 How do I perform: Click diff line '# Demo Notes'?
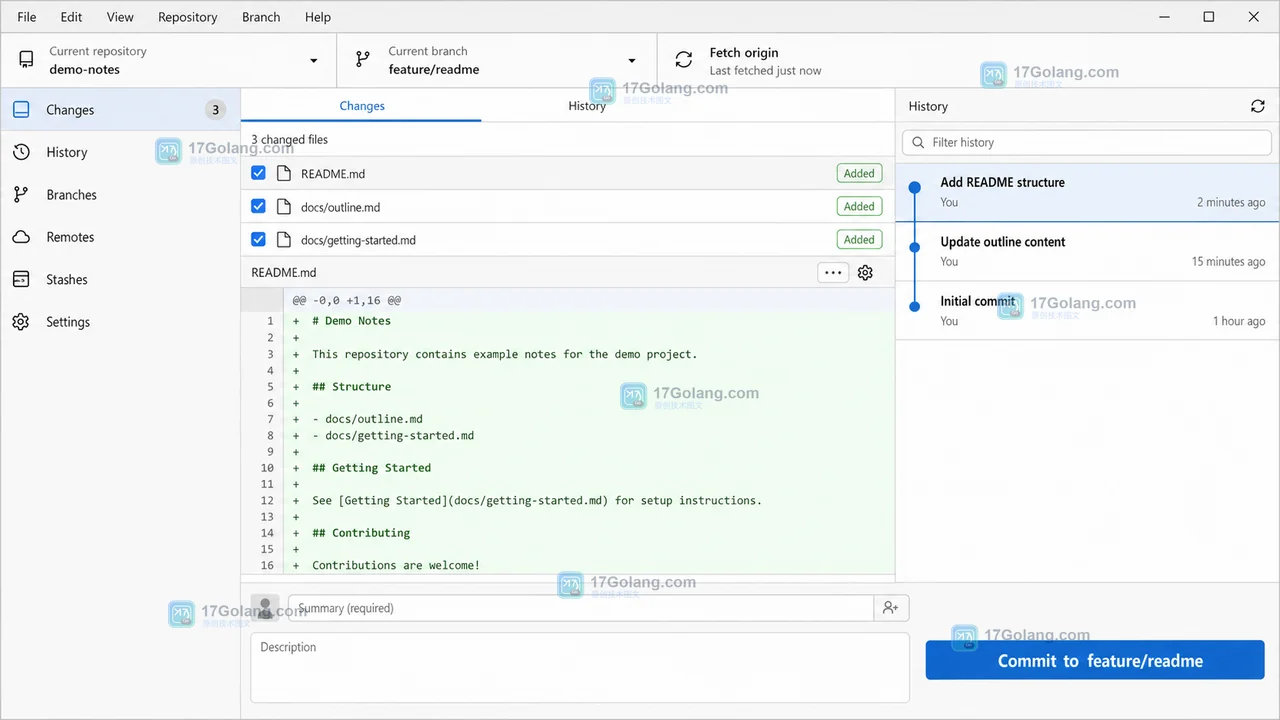(351, 321)
